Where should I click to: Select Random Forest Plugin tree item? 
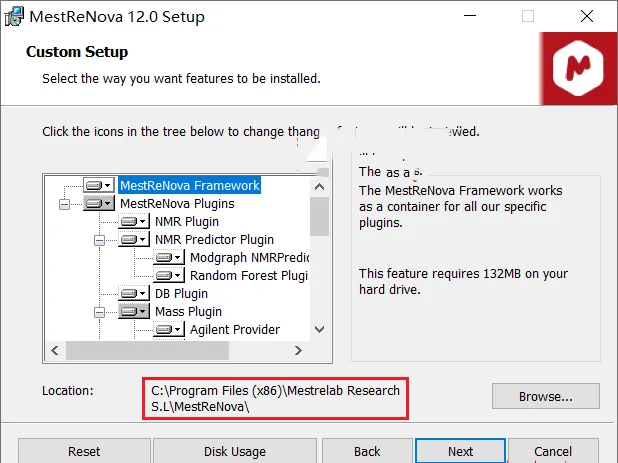click(x=249, y=275)
